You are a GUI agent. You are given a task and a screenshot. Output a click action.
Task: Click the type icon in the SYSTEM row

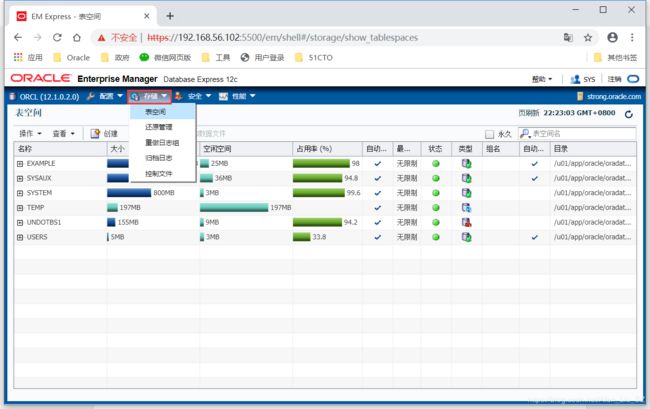[466, 193]
